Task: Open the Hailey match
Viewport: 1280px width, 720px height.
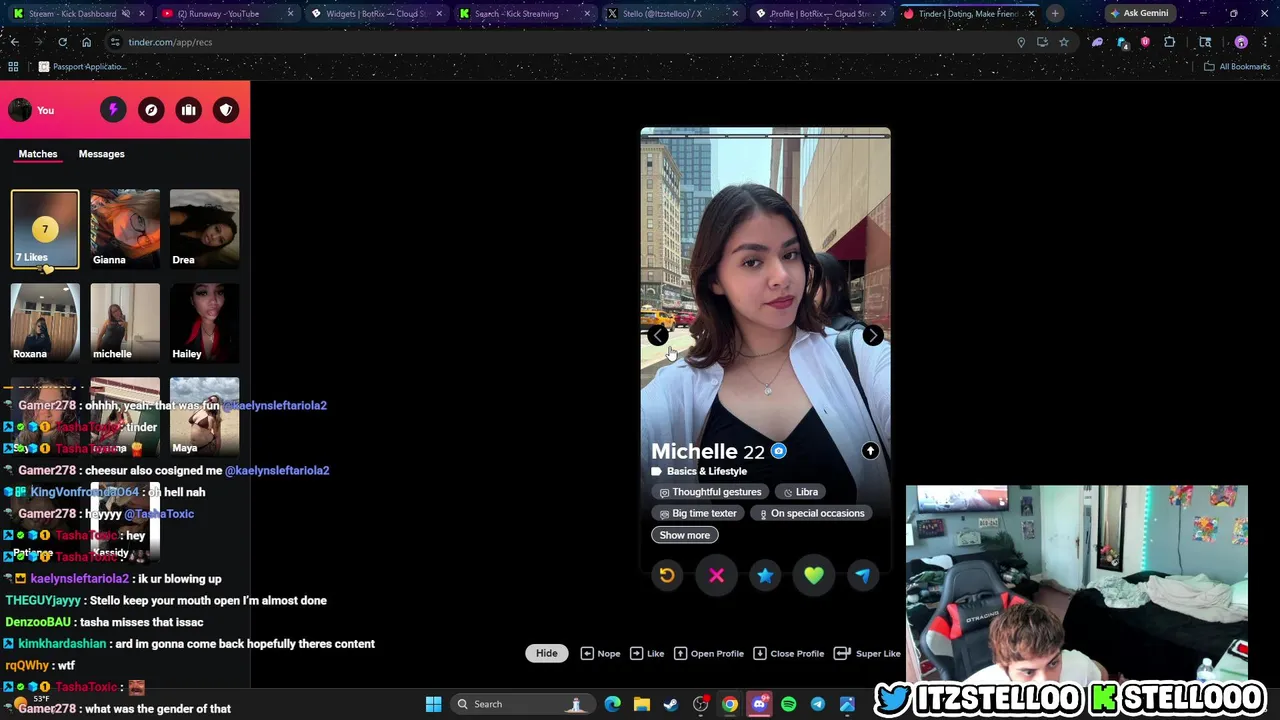Action: click(x=204, y=322)
